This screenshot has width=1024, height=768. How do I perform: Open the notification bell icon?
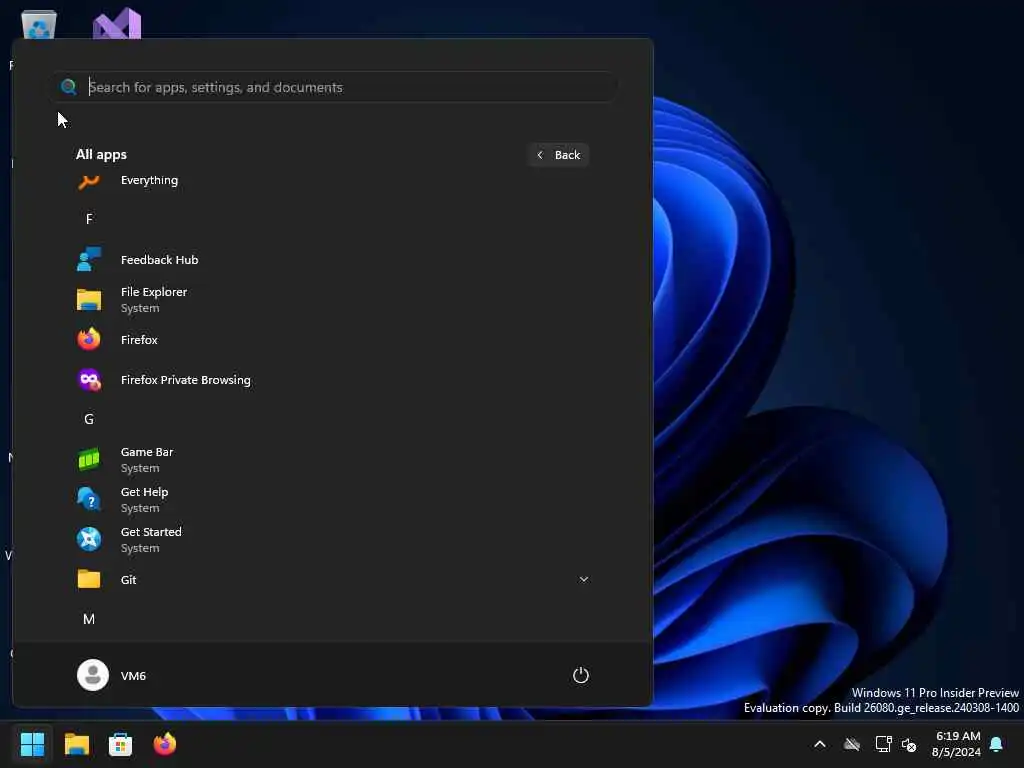pos(996,744)
